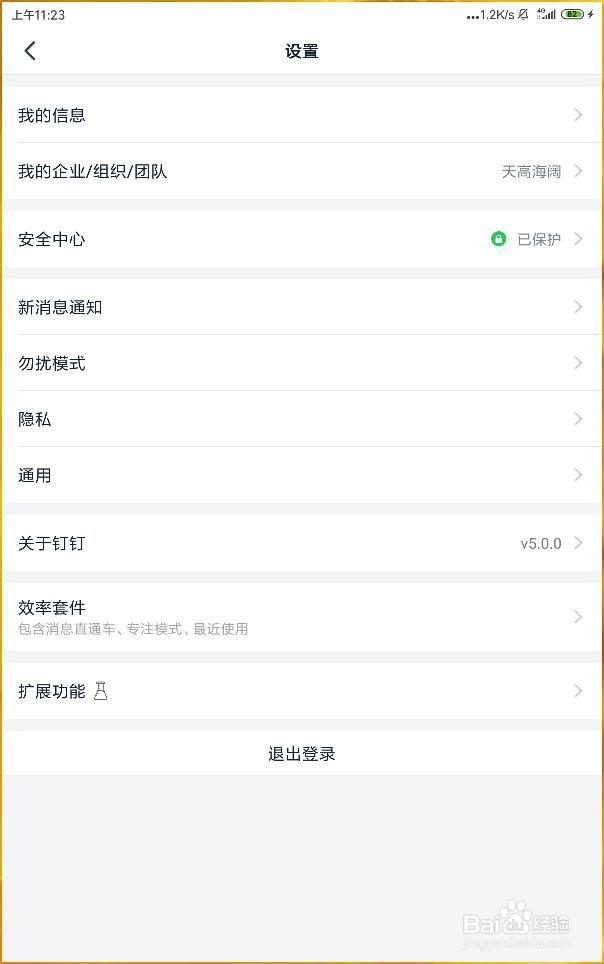Screen dimensions: 604x964
Task: Tap the flask icon beside 扩展功能
Action: 100,691
